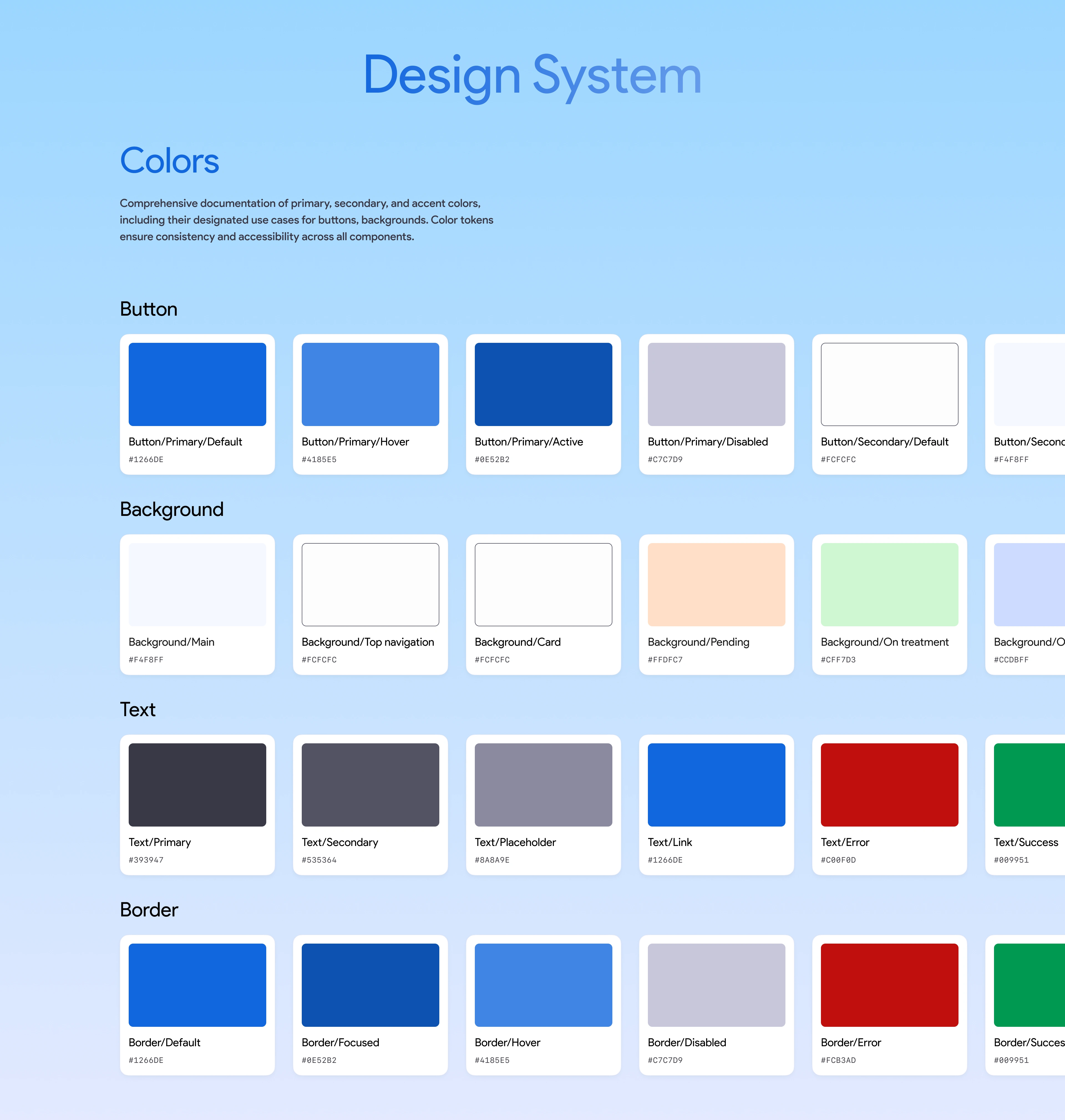
Task: Select the Button/Primary/Disabled gray swatch
Action: pos(716,384)
